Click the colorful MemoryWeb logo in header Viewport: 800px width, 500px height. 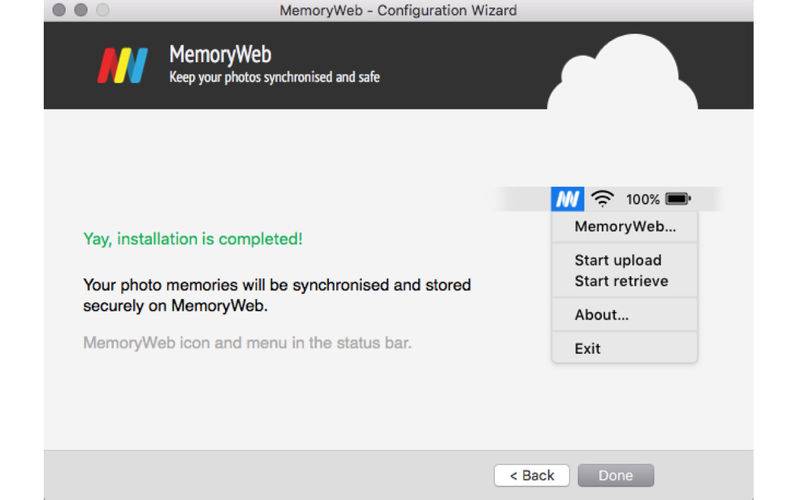(x=122, y=65)
